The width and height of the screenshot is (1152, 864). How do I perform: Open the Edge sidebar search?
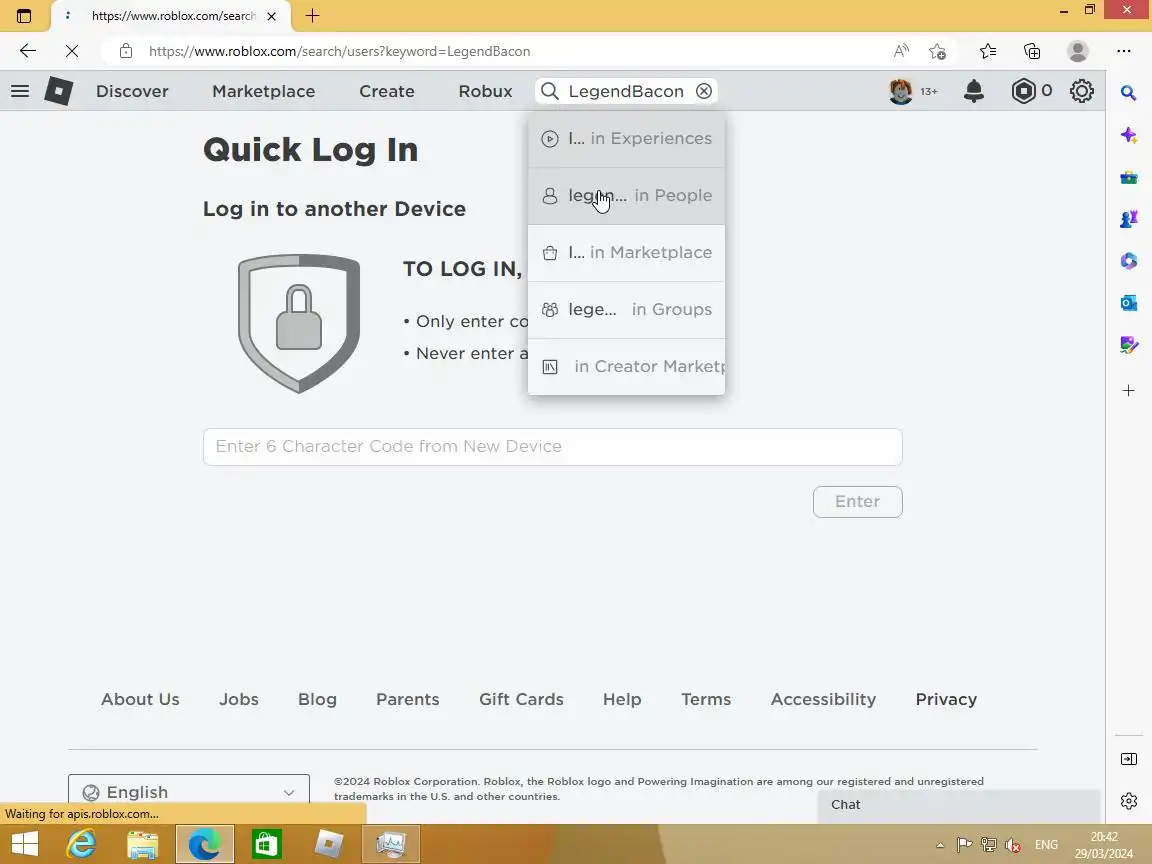1129,93
